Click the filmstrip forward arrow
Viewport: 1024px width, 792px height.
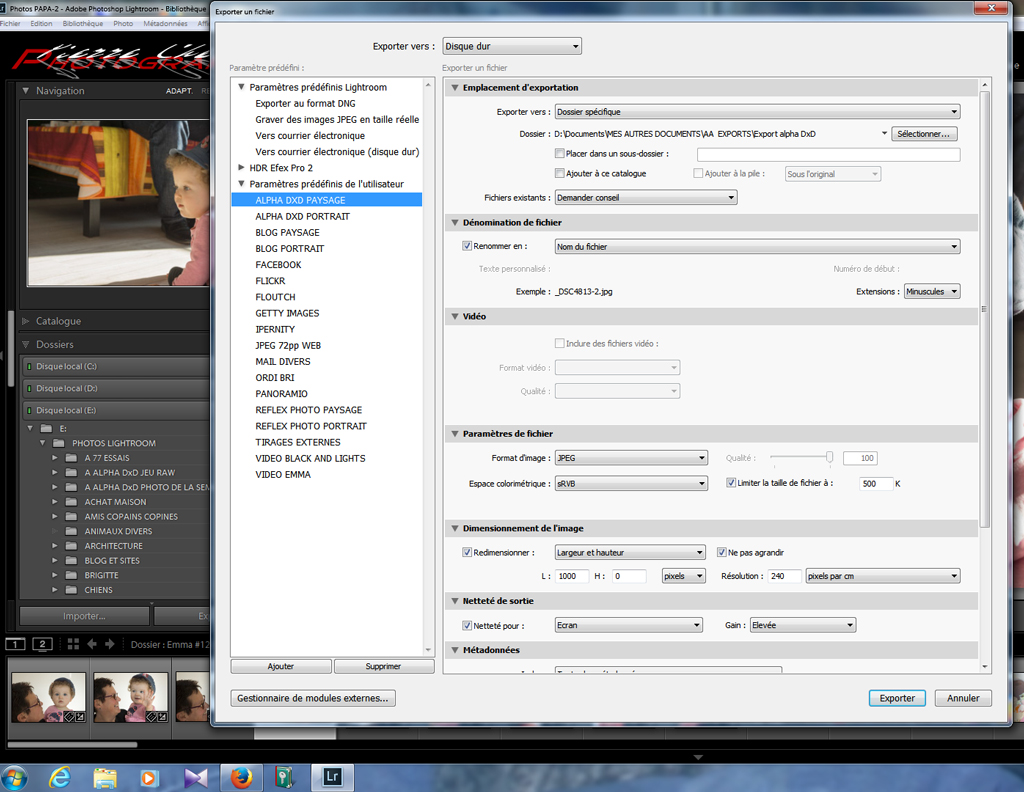pyautogui.click(x=112, y=644)
